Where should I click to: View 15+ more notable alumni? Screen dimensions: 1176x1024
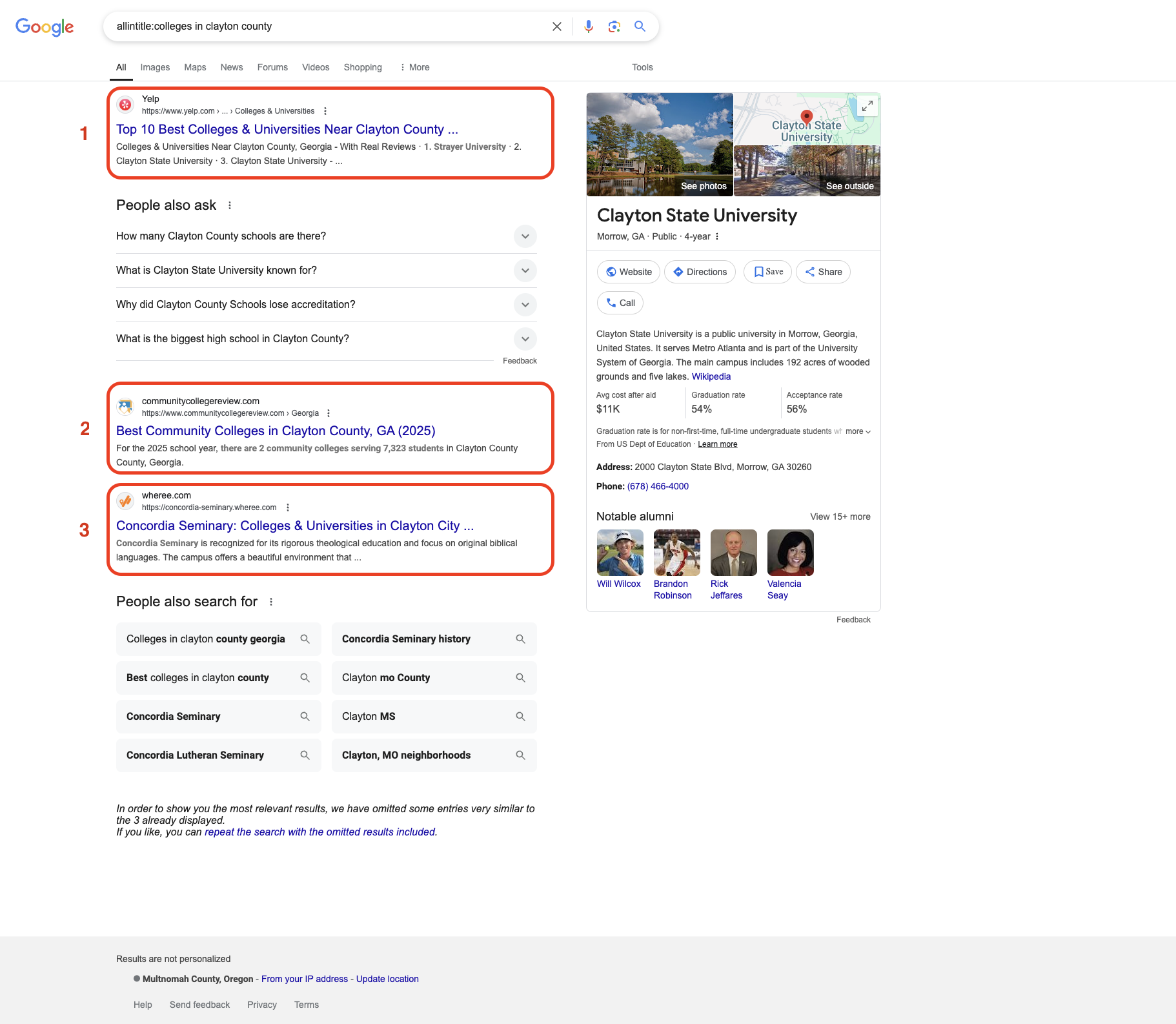coord(840,517)
